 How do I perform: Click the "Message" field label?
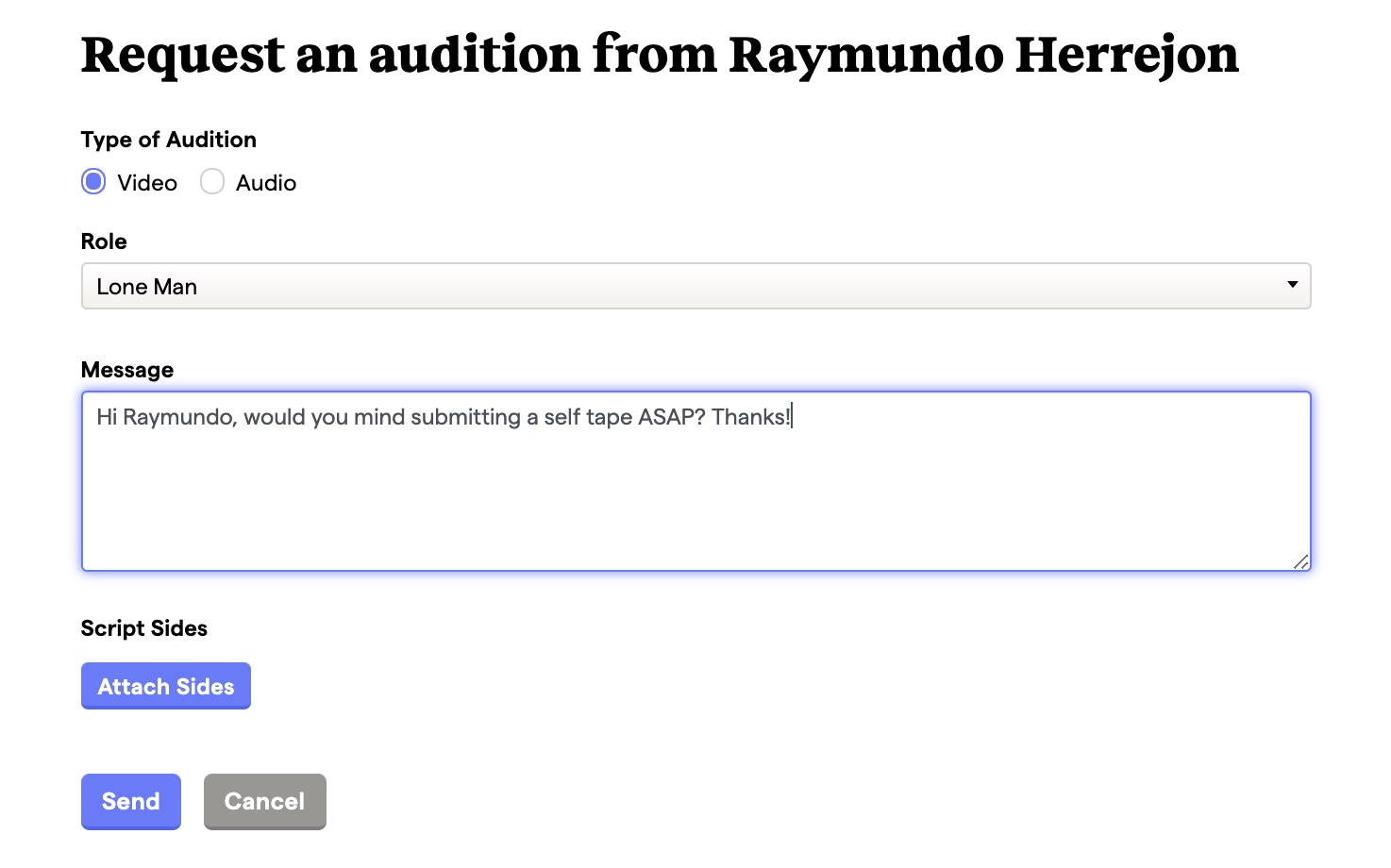point(127,370)
